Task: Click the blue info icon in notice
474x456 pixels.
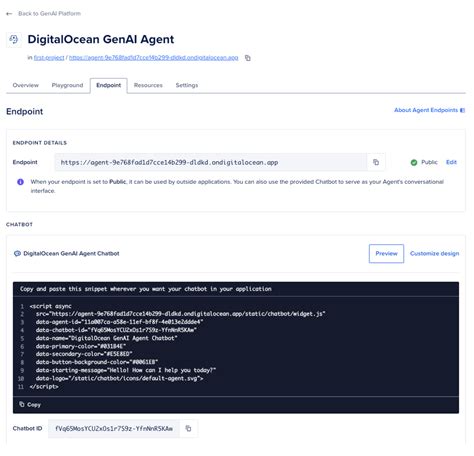Action: (20, 182)
